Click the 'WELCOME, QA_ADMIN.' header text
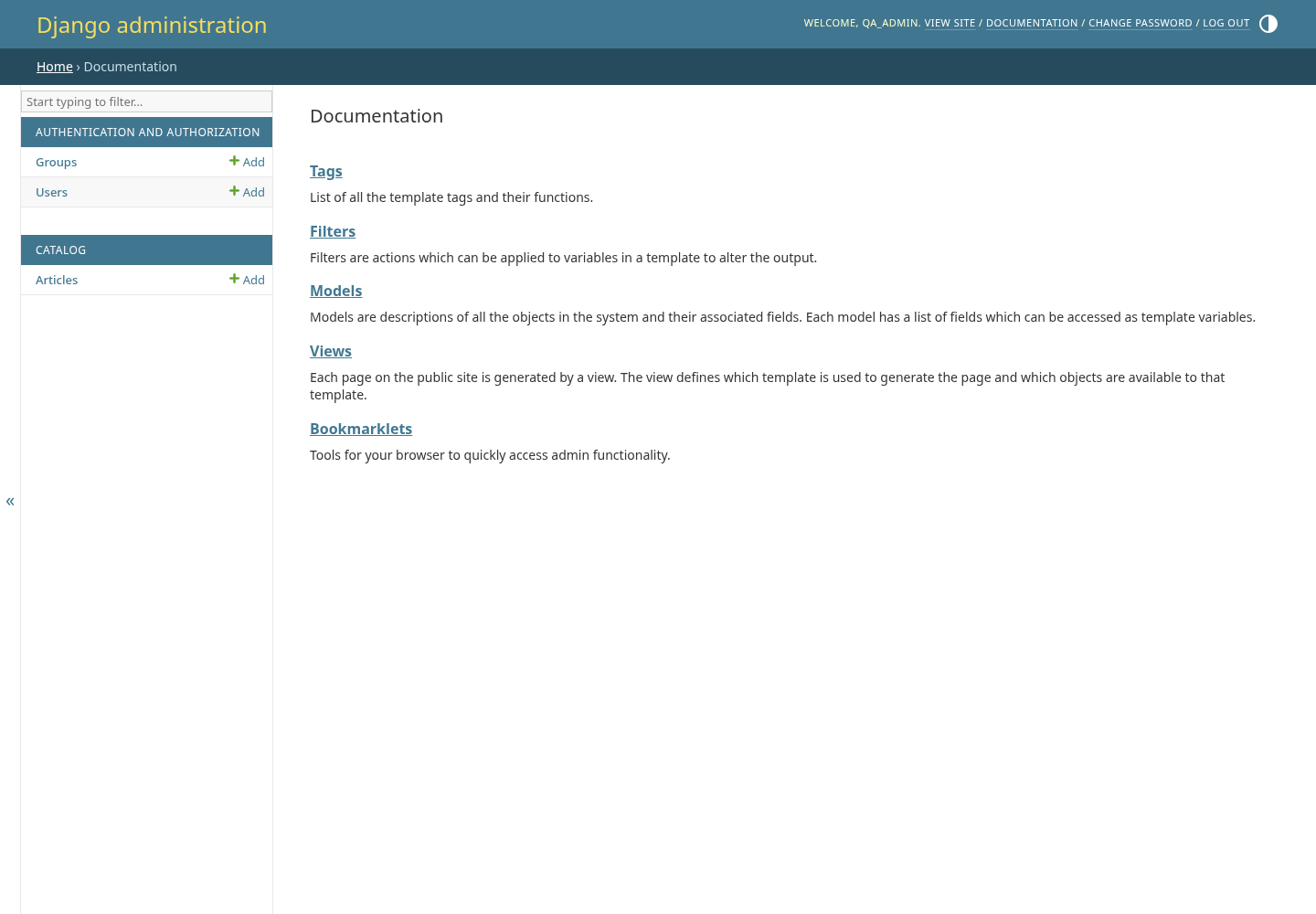This screenshot has width=1316, height=914. pos(862,23)
